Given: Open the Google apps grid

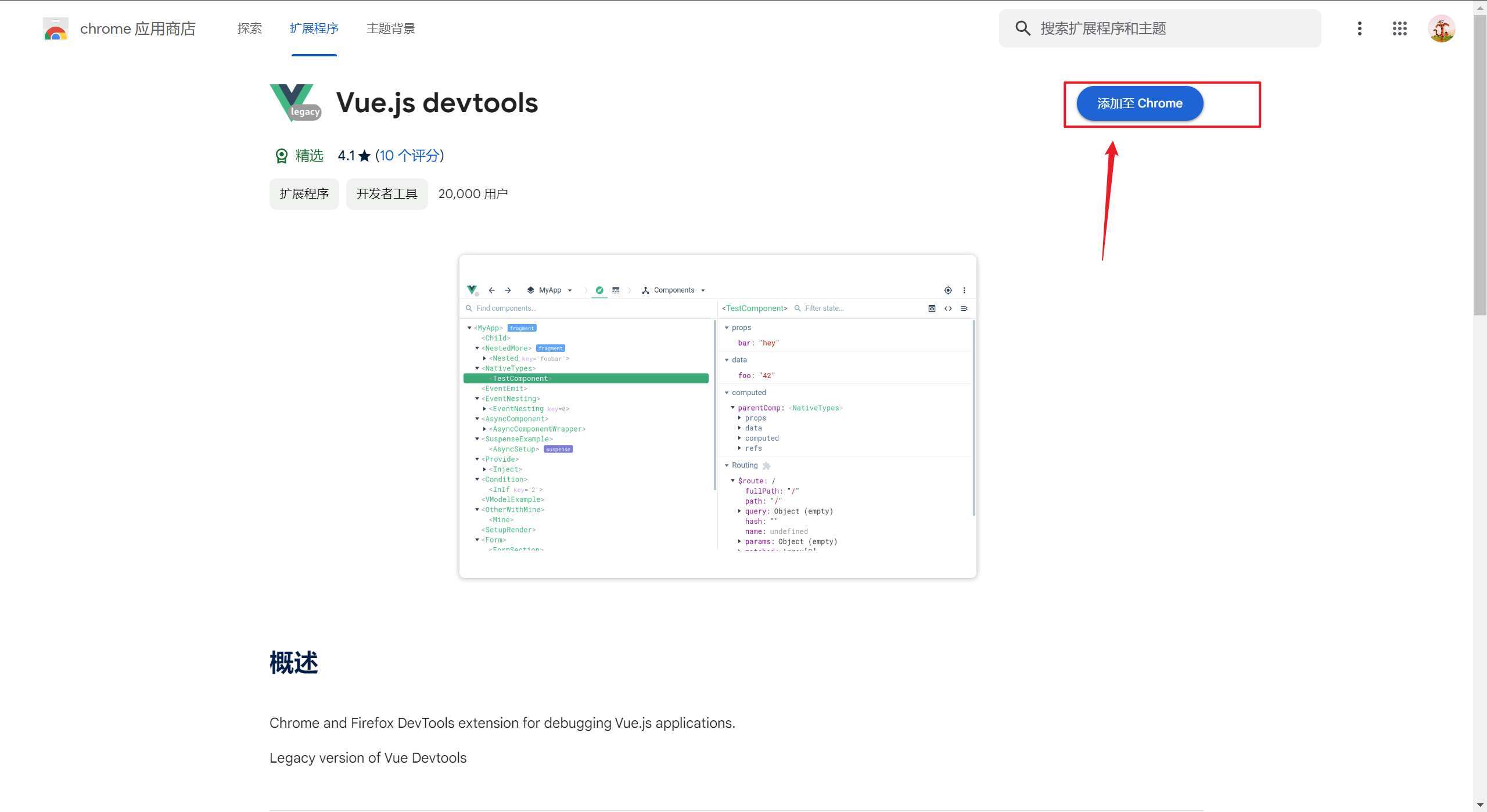Looking at the screenshot, I should tap(1399, 28).
